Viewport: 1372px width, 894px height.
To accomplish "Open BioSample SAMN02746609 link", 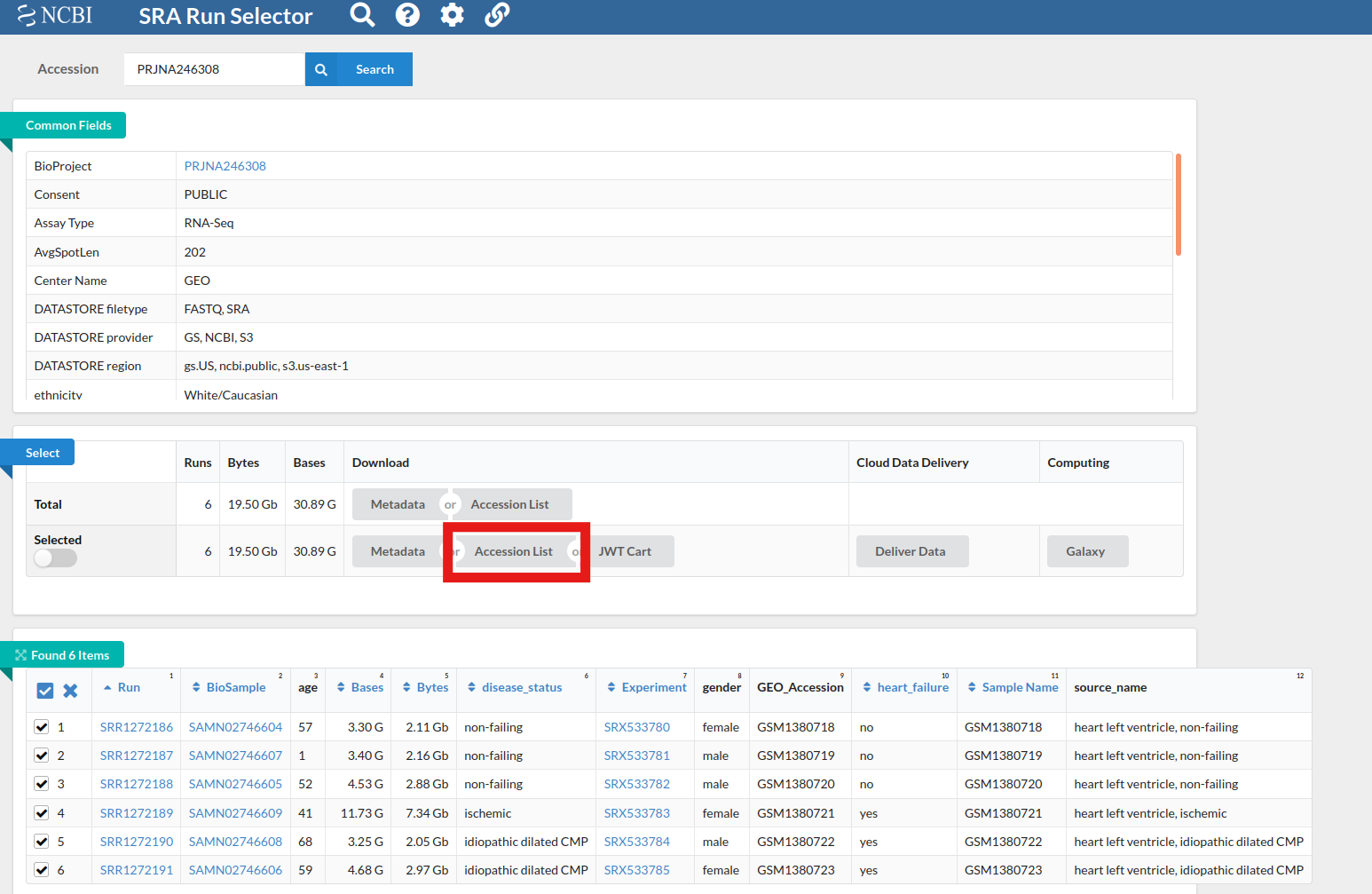I will click(x=235, y=813).
